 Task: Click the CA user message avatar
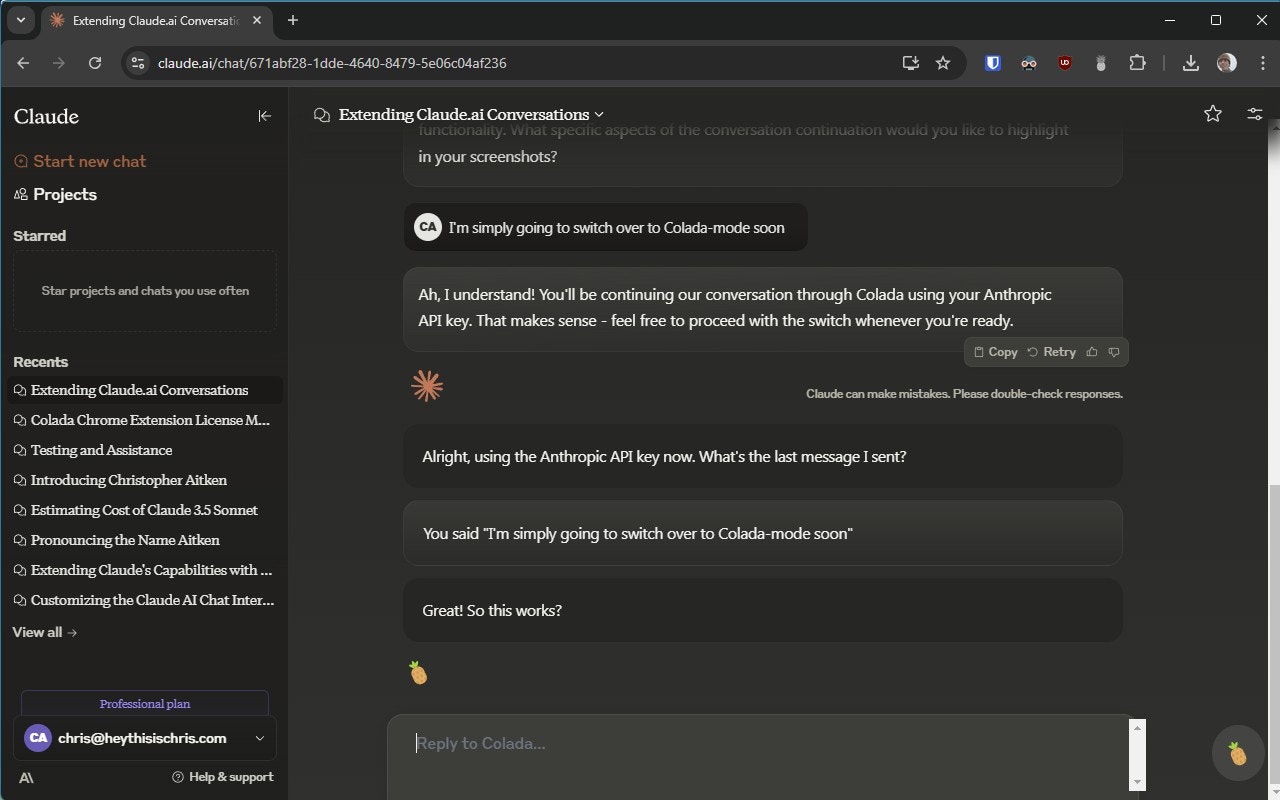[x=428, y=227]
